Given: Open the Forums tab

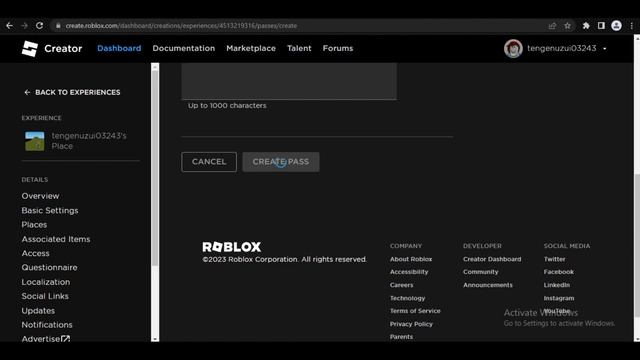Looking at the screenshot, I should coord(338,48).
